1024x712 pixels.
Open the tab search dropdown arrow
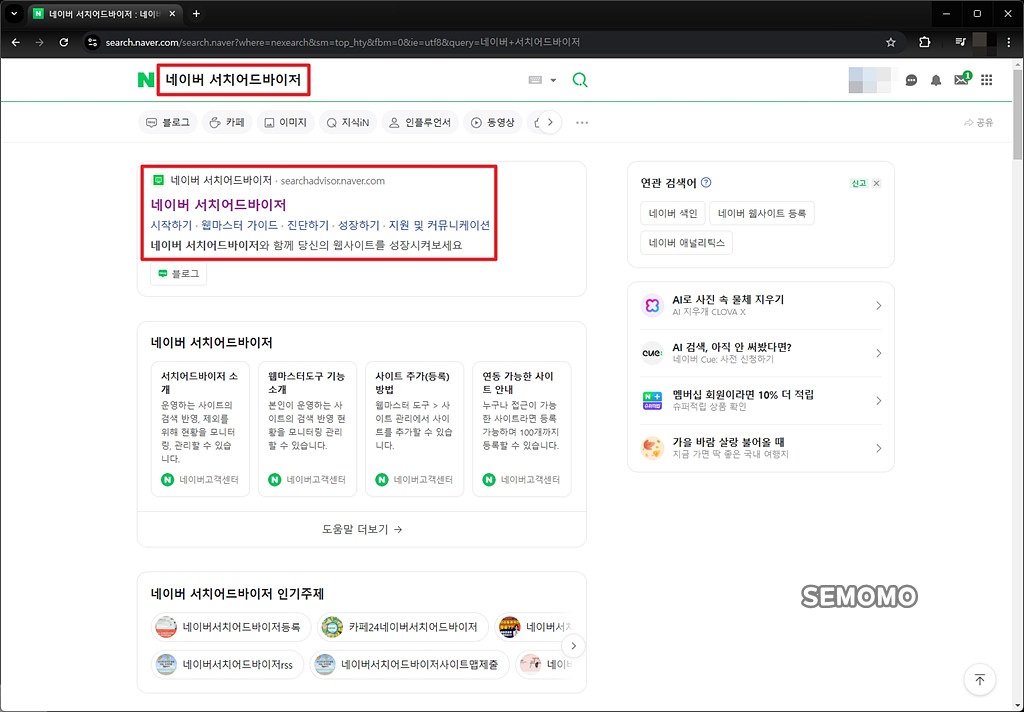point(13,14)
